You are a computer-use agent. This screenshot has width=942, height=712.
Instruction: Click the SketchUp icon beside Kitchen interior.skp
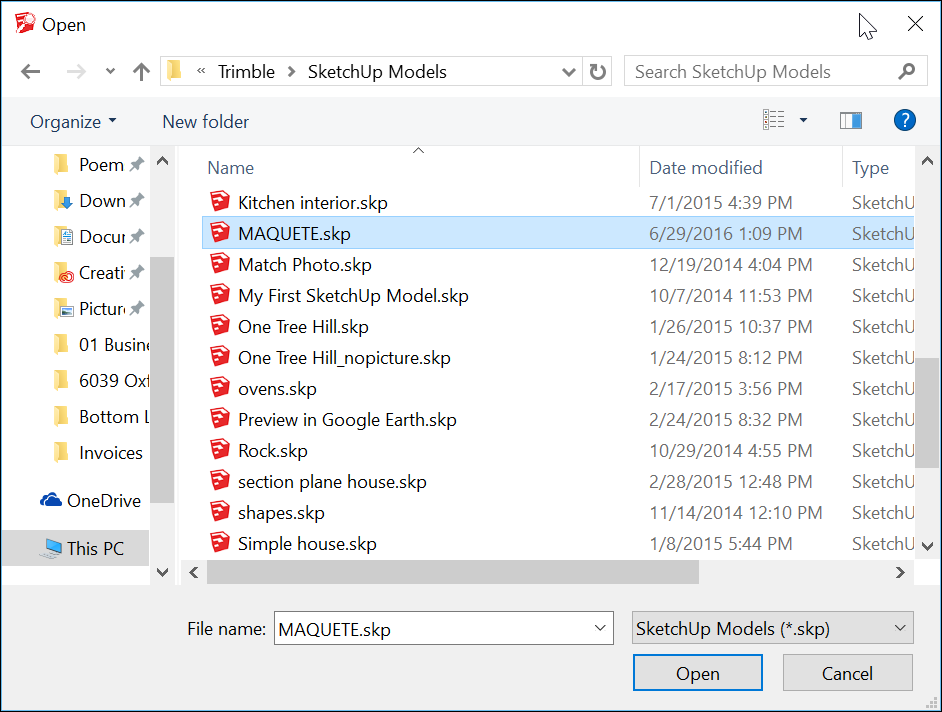pos(220,202)
